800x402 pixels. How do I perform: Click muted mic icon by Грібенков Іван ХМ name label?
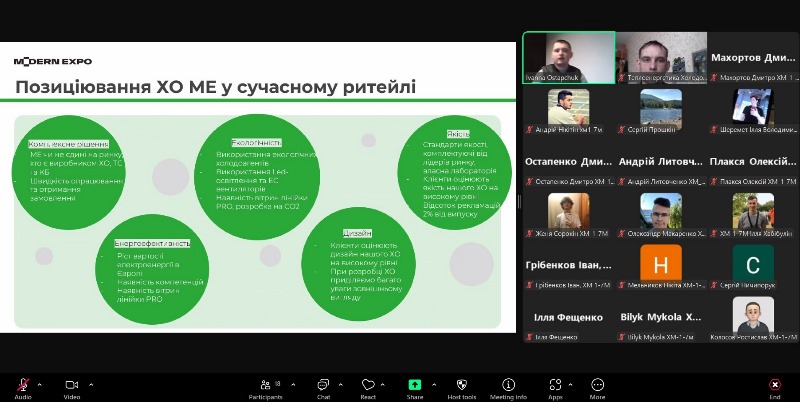530,285
